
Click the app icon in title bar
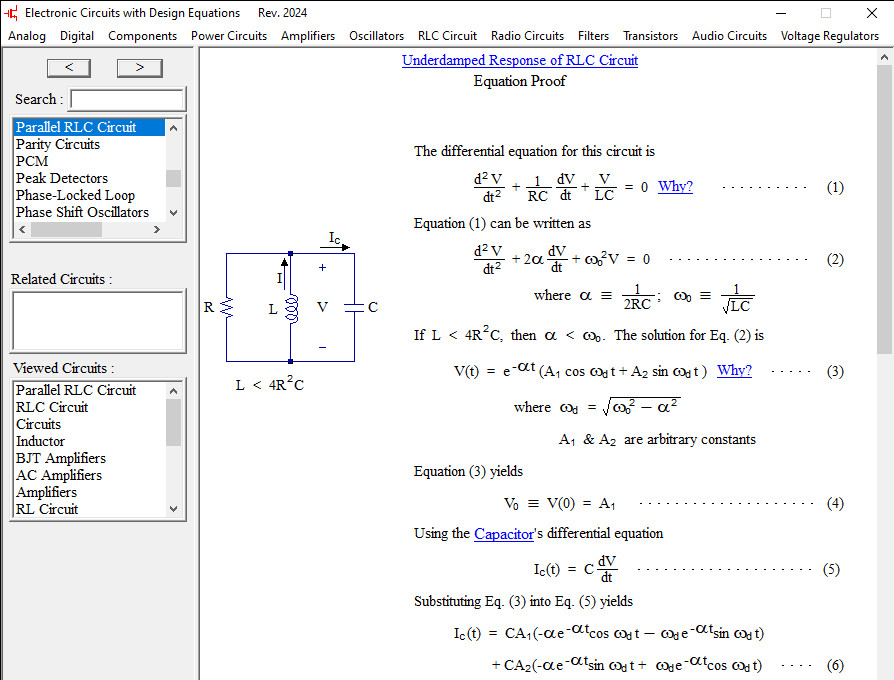(x=11, y=13)
